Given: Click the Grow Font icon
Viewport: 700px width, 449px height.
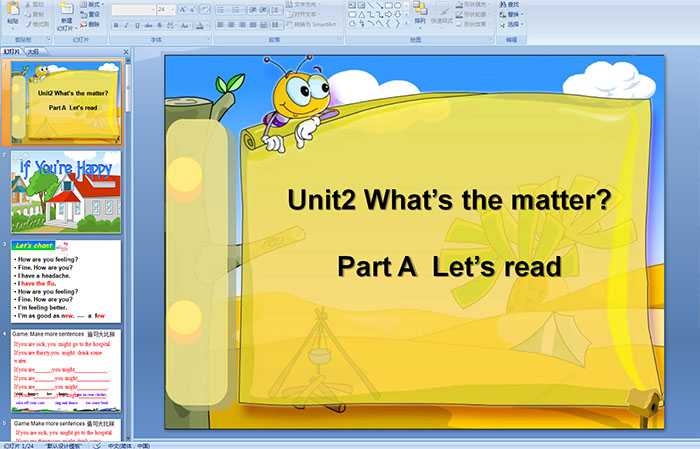Looking at the screenshot, I should point(183,9).
